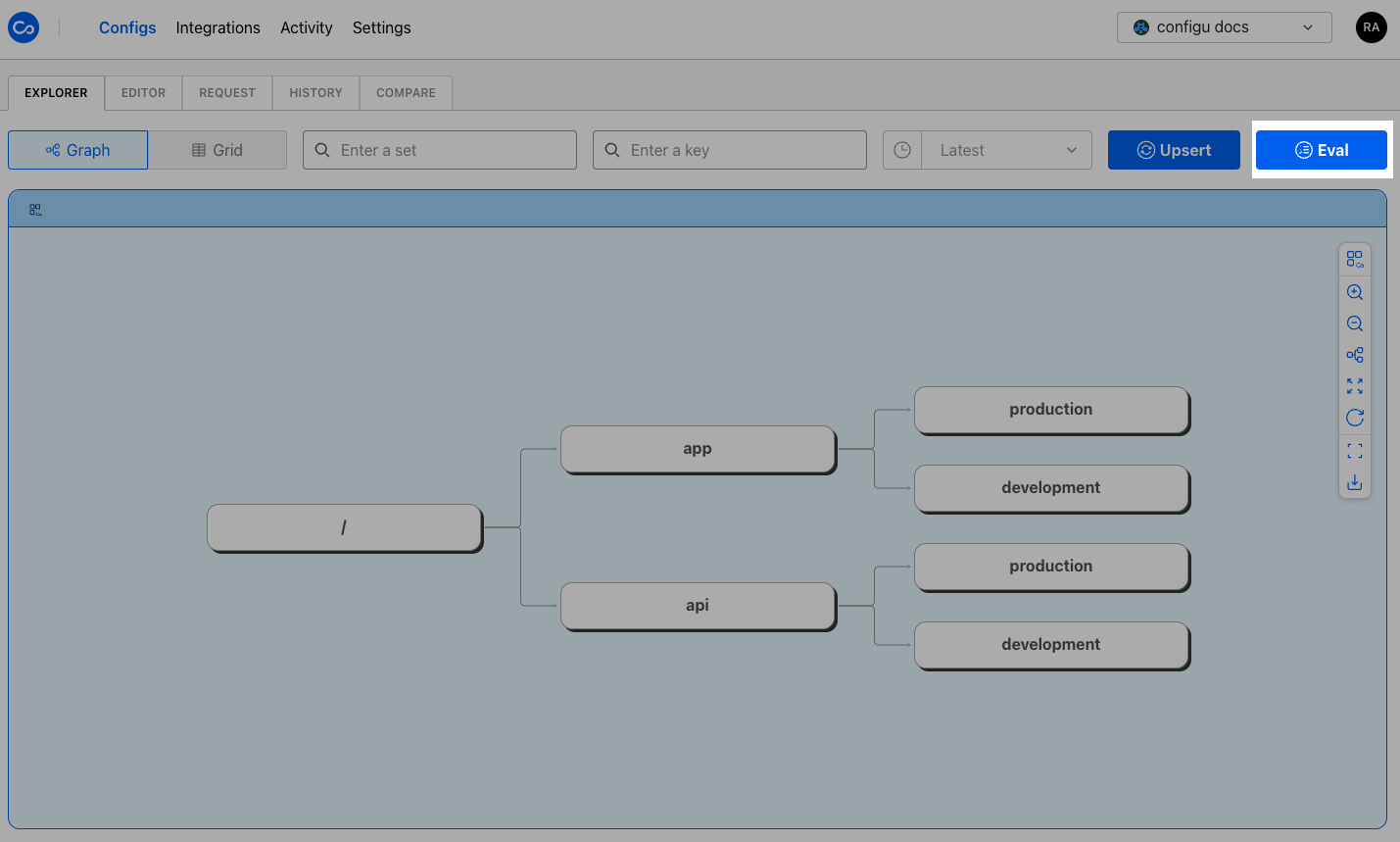The height and width of the screenshot is (842, 1400).
Task: Click the top grid icon in side toolbar
Action: point(1355,259)
